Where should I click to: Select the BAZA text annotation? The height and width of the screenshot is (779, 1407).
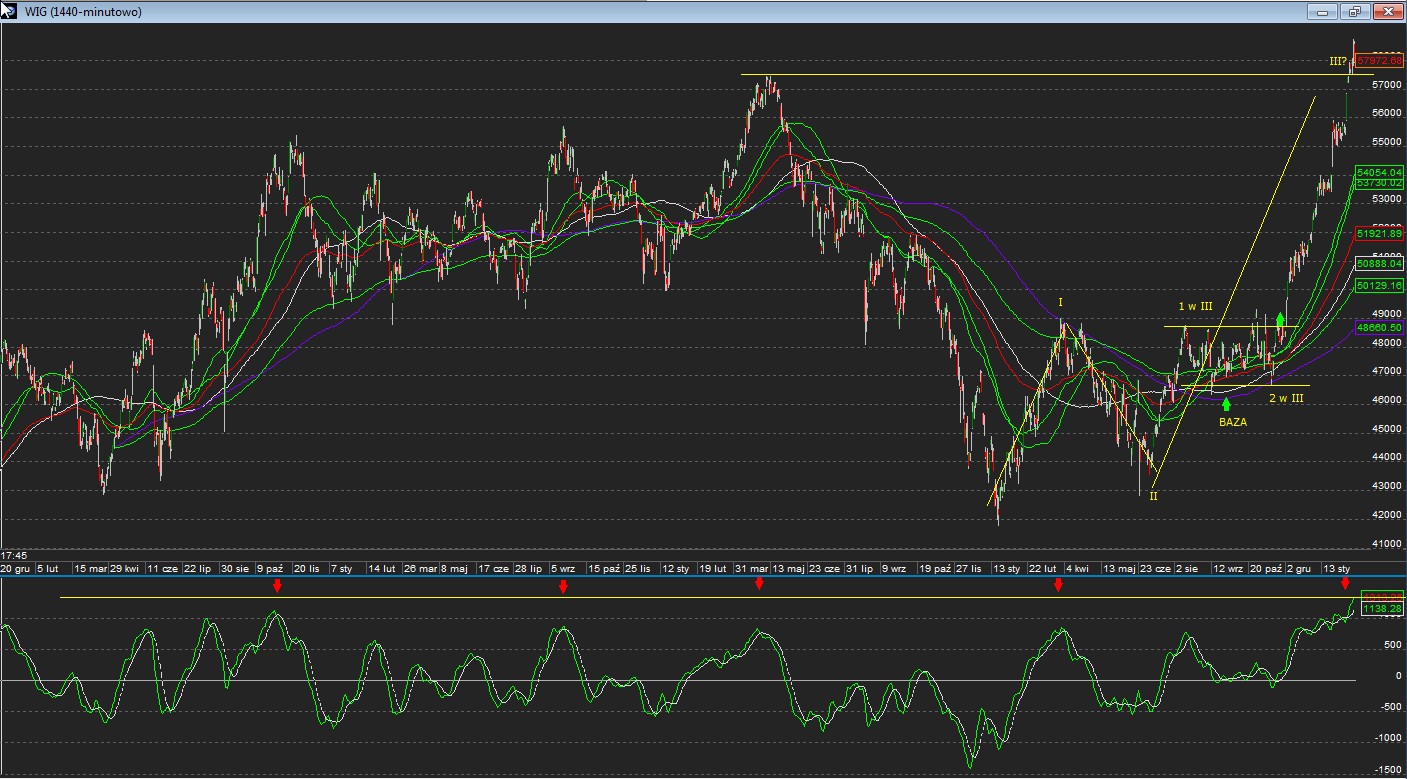pyautogui.click(x=1233, y=423)
